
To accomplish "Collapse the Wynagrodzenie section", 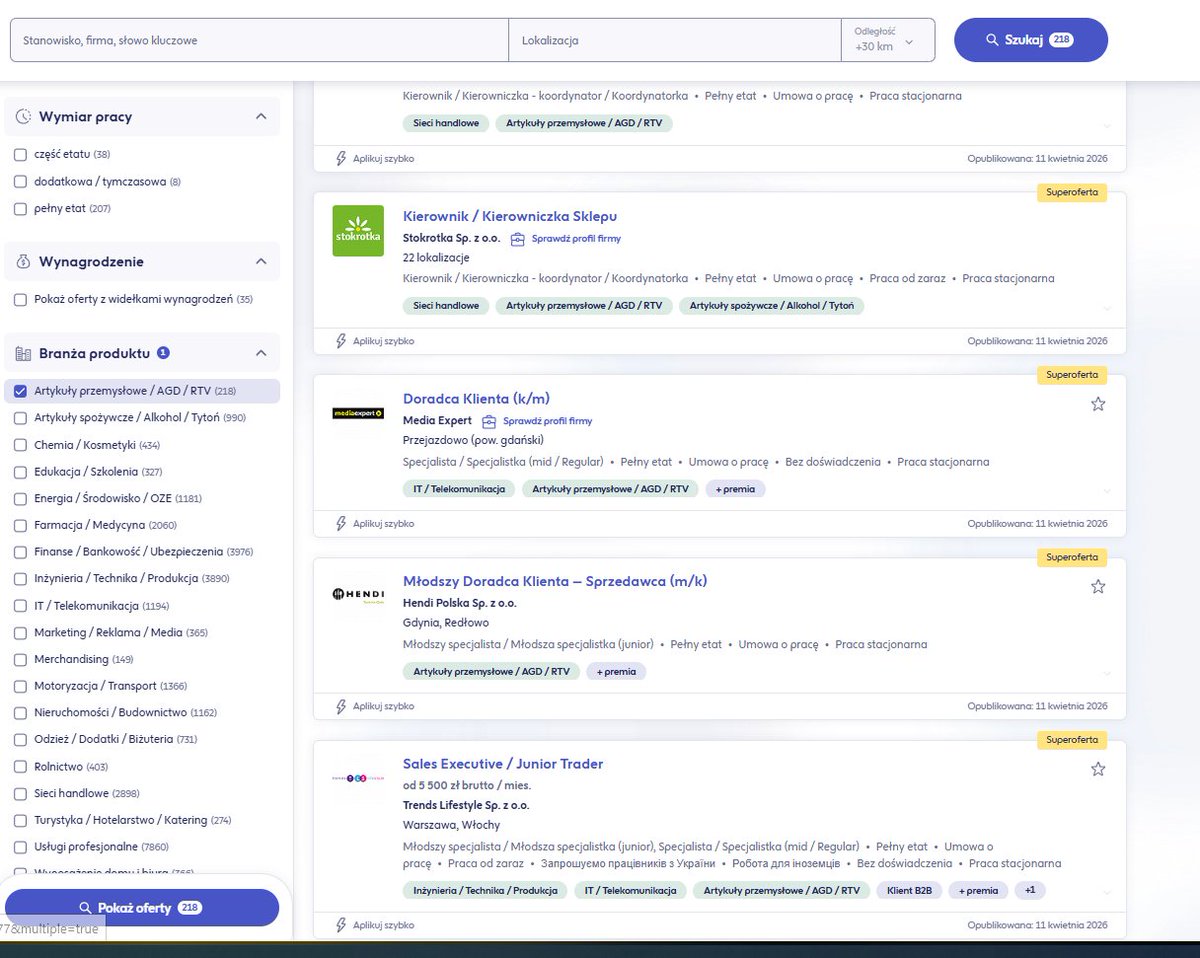I will point(261,261).
